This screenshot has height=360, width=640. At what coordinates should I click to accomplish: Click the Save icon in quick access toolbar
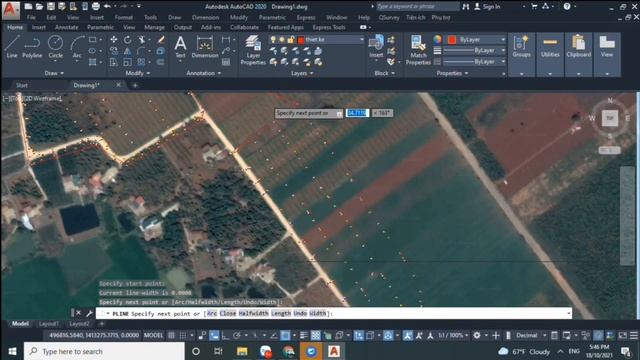coord(51,7)
